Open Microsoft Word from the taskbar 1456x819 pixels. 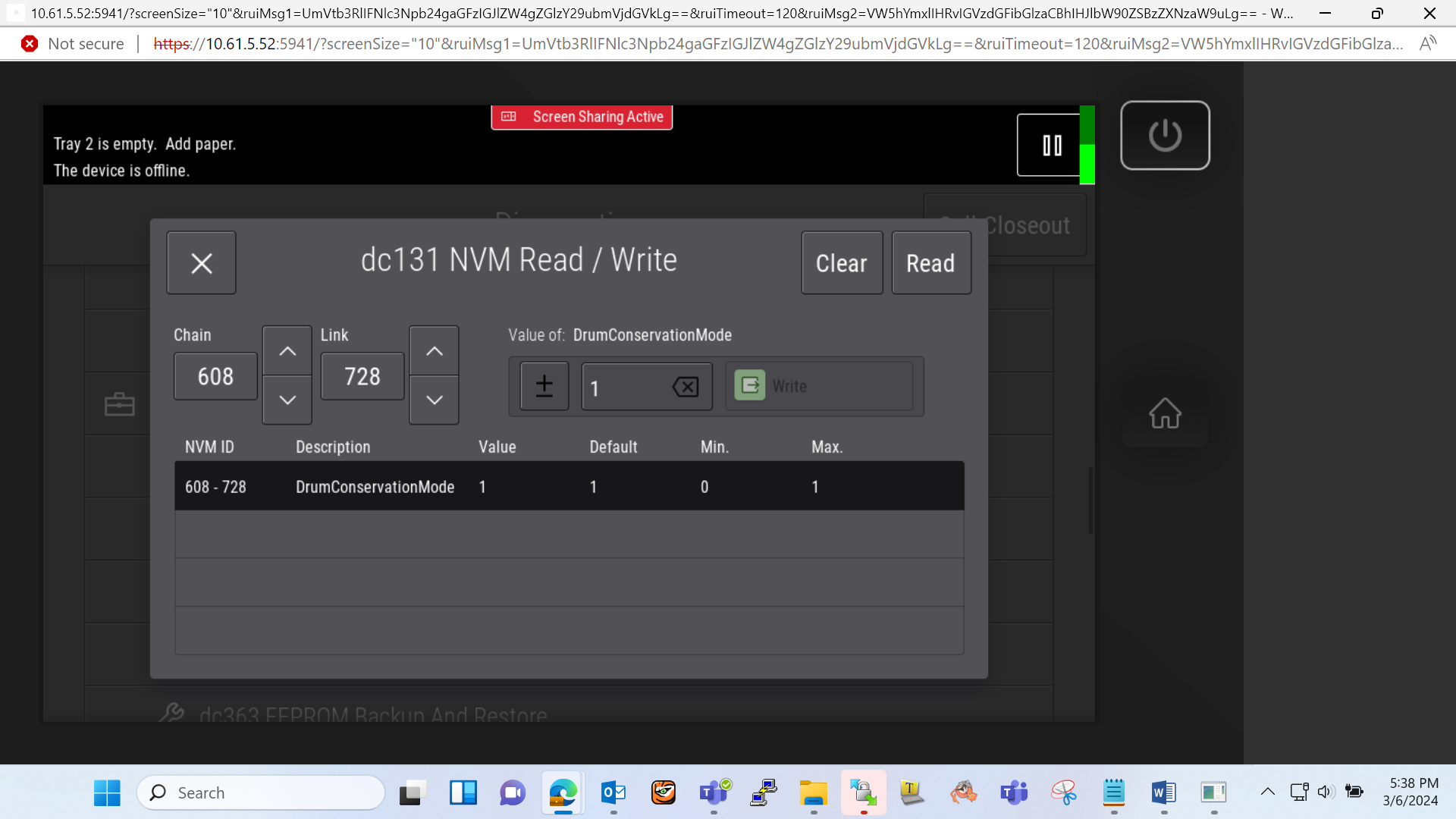[x=1163, y=793]
